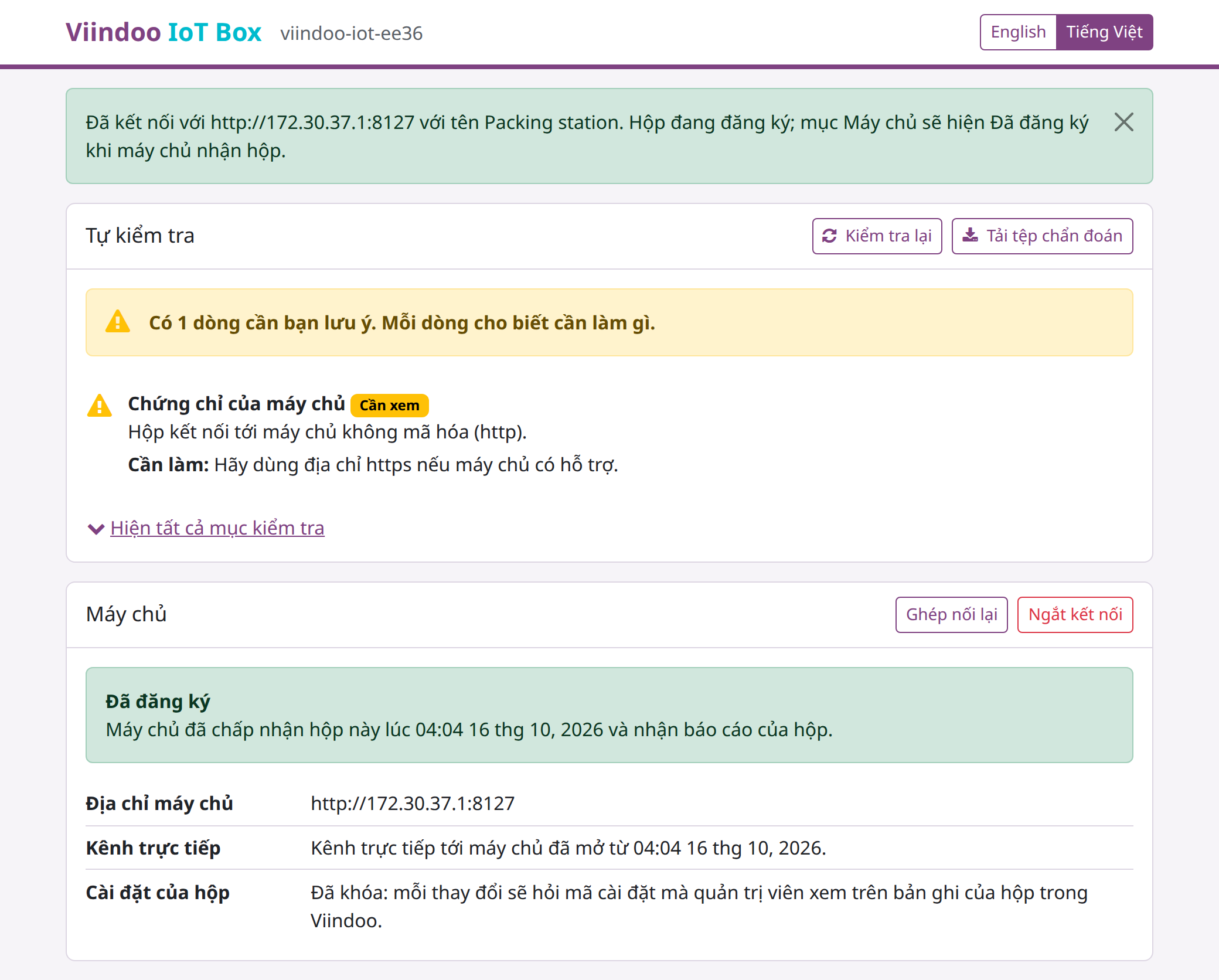This screenshot has height=980, width=1219.
Task: Select Tiếng Việt language option
Action: pos(1104,32)
